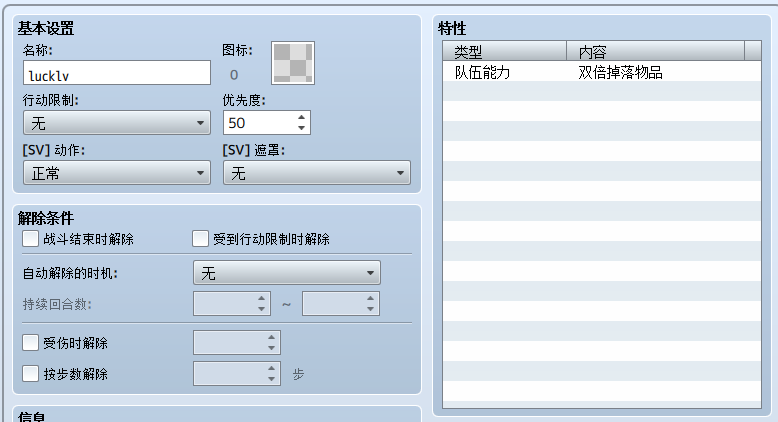Open the [SV] 动作 dropdown
This screenshot has height=422, width=778.
(117, 173)
